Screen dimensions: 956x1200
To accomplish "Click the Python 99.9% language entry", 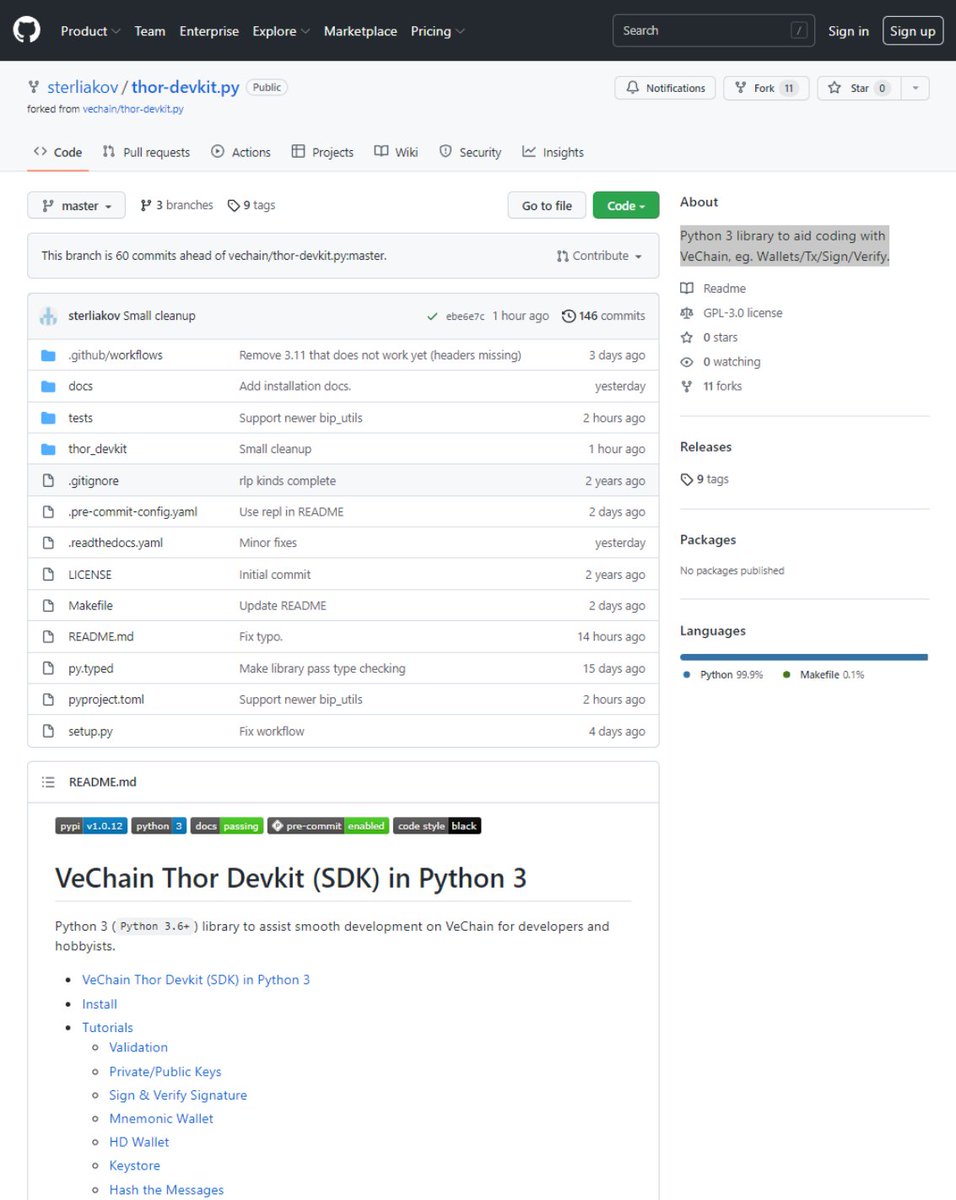I will click(723, 675).
